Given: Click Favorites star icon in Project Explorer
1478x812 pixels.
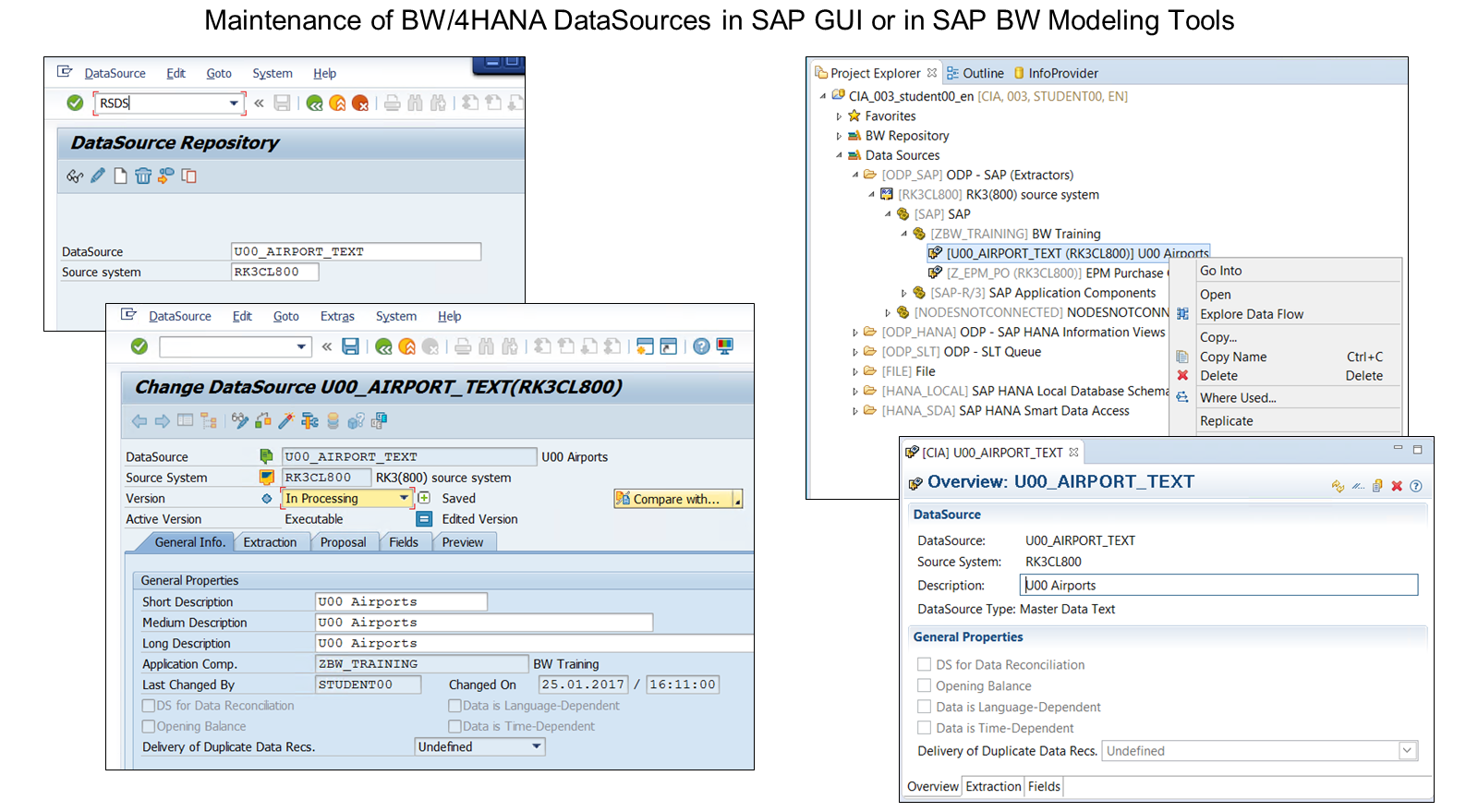Looking at the screenshot, I should (854, 115).
